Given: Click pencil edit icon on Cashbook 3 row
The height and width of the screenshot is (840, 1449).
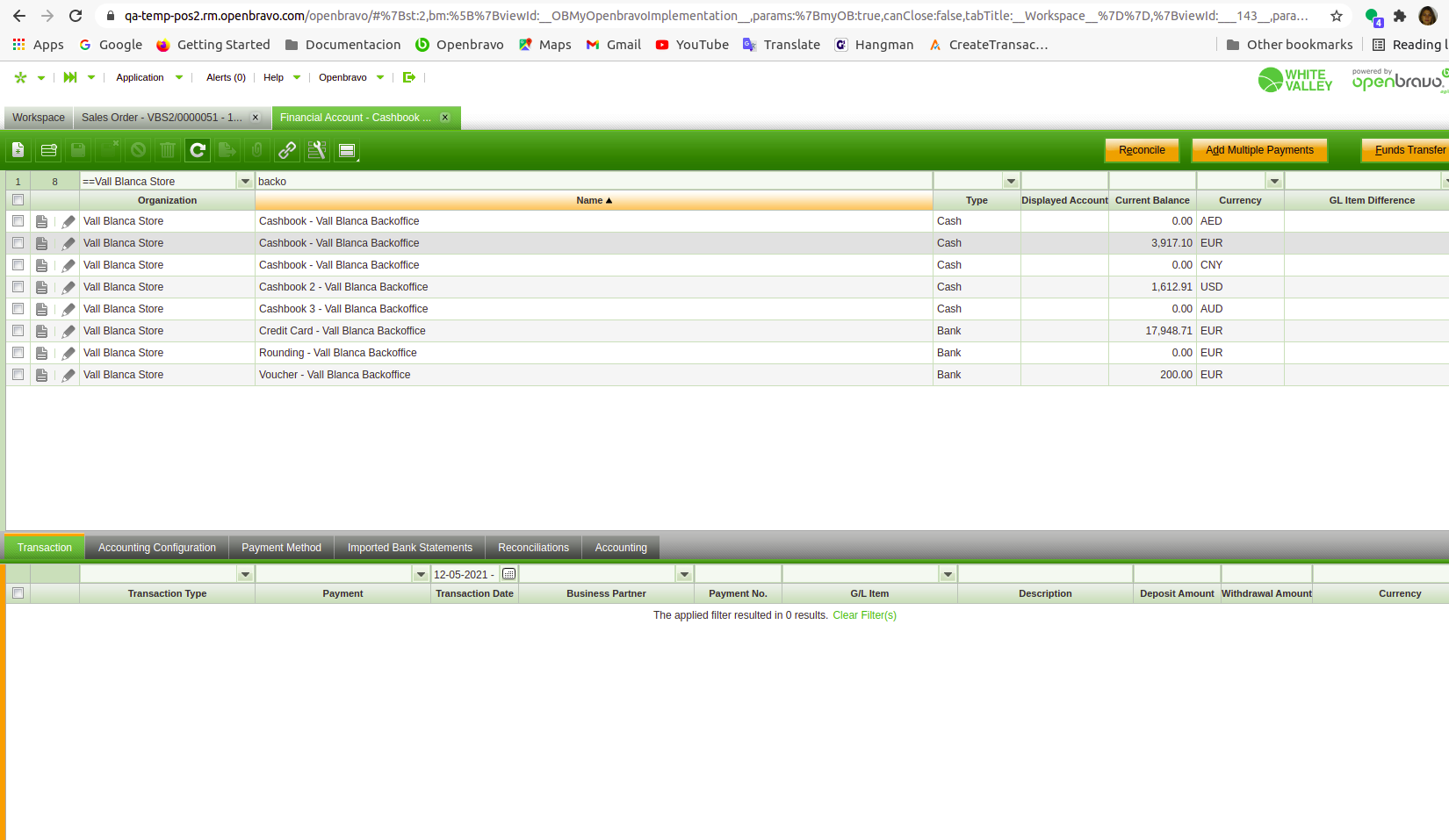Looking at the screenshot, I should tap(68, 309).
